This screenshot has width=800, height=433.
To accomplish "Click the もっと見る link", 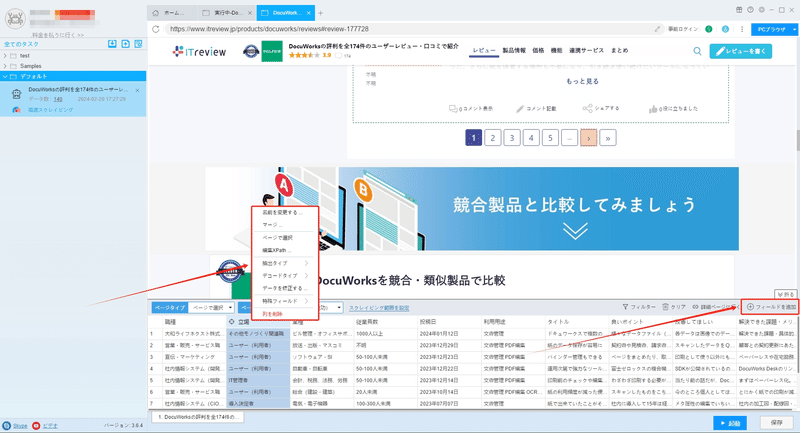I will click(x=582, y=81).
